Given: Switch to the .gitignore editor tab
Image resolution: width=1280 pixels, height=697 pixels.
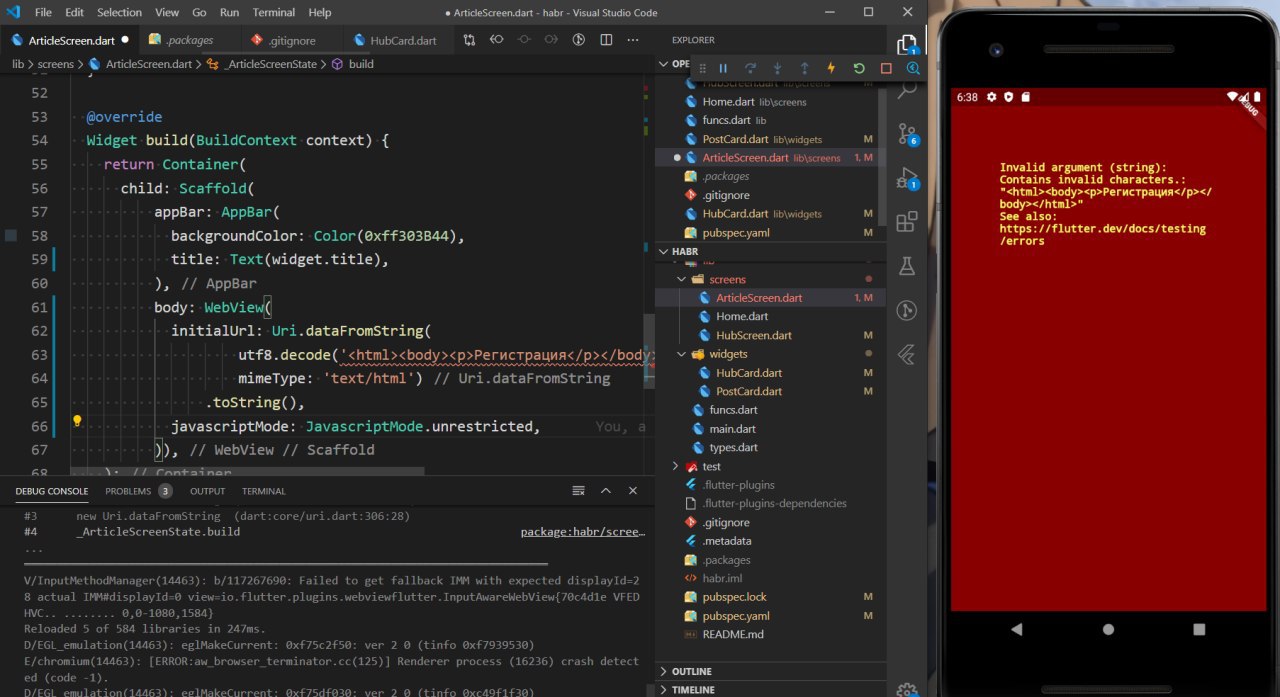Looking at the screenshot, I should [291, 41].
